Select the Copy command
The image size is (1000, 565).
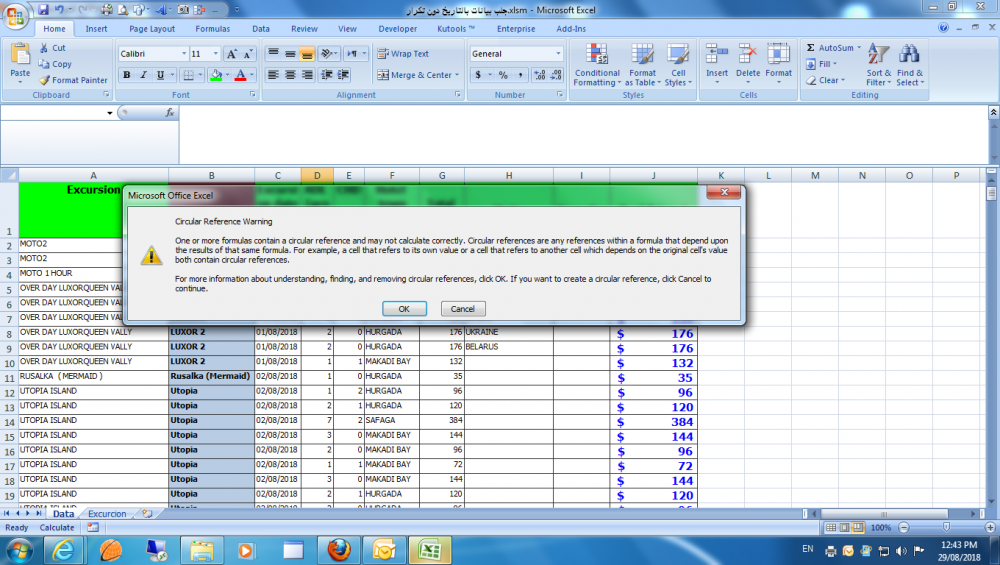[55, 64]
